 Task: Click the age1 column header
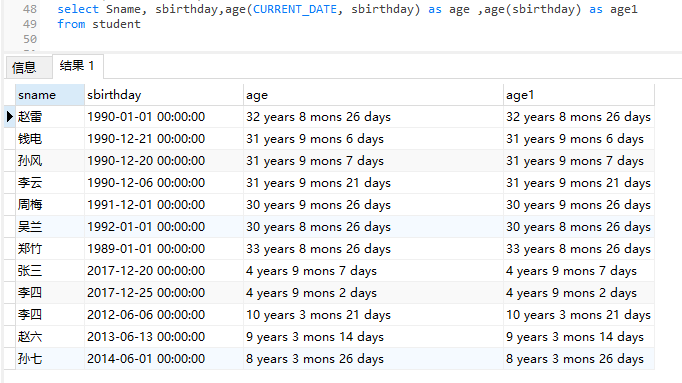[578, 95]
